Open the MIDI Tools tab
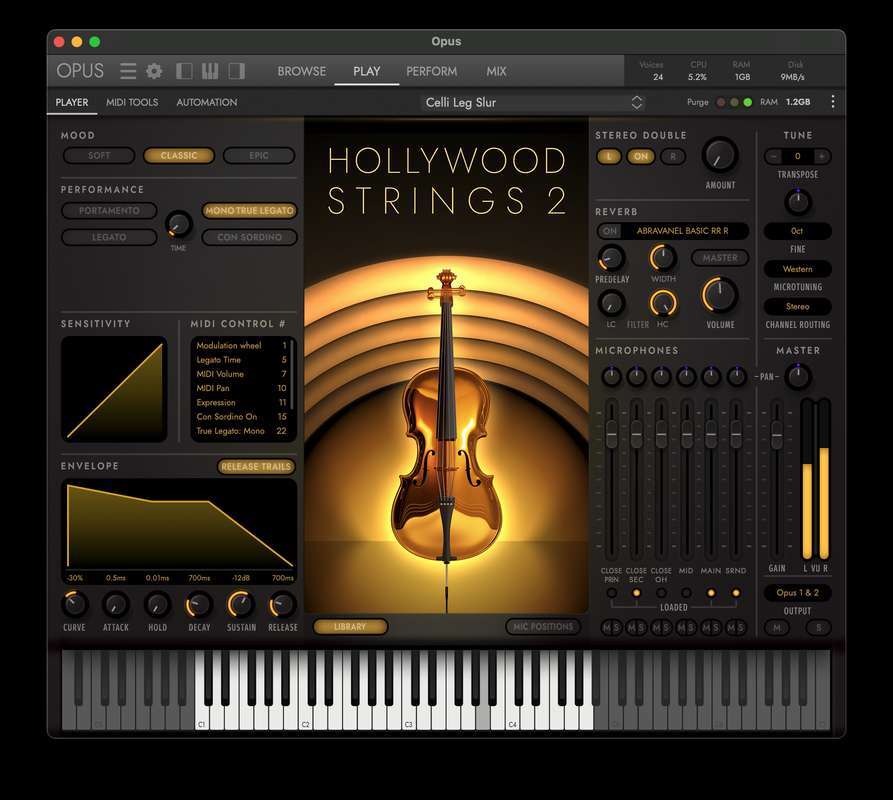The width and height of the screenshot is (893, 800). 132,102
